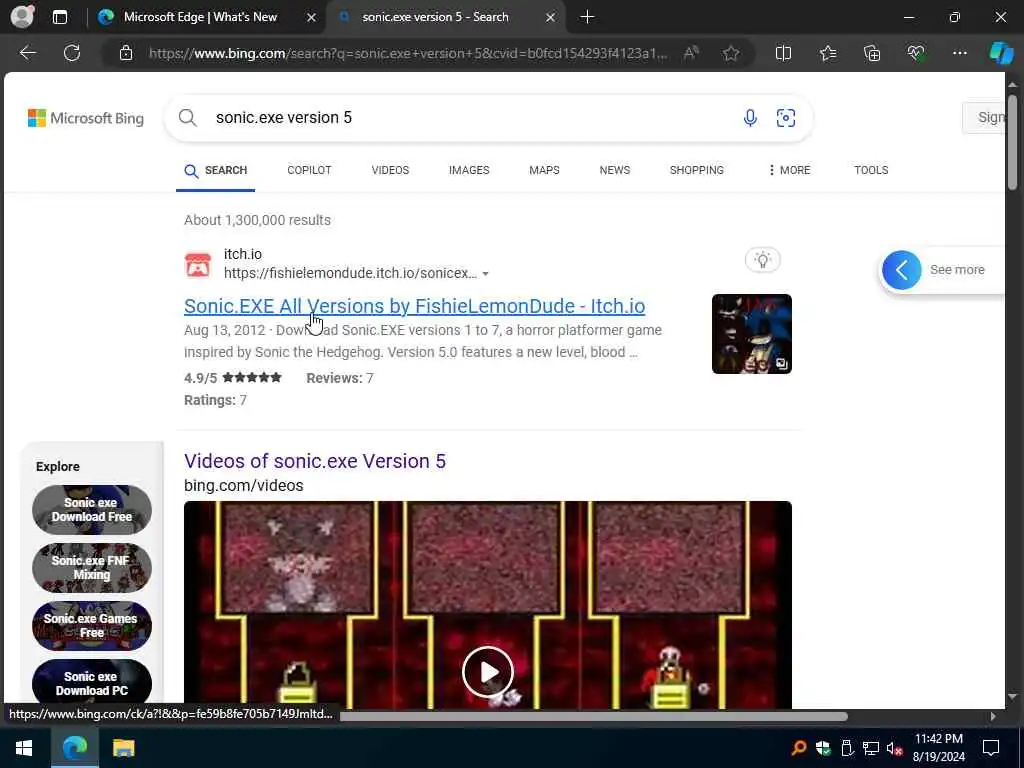The image size is (1024, 768).
Task: Open Videos of sonic.exe Version 5 link
Action: tap(315, 461)
